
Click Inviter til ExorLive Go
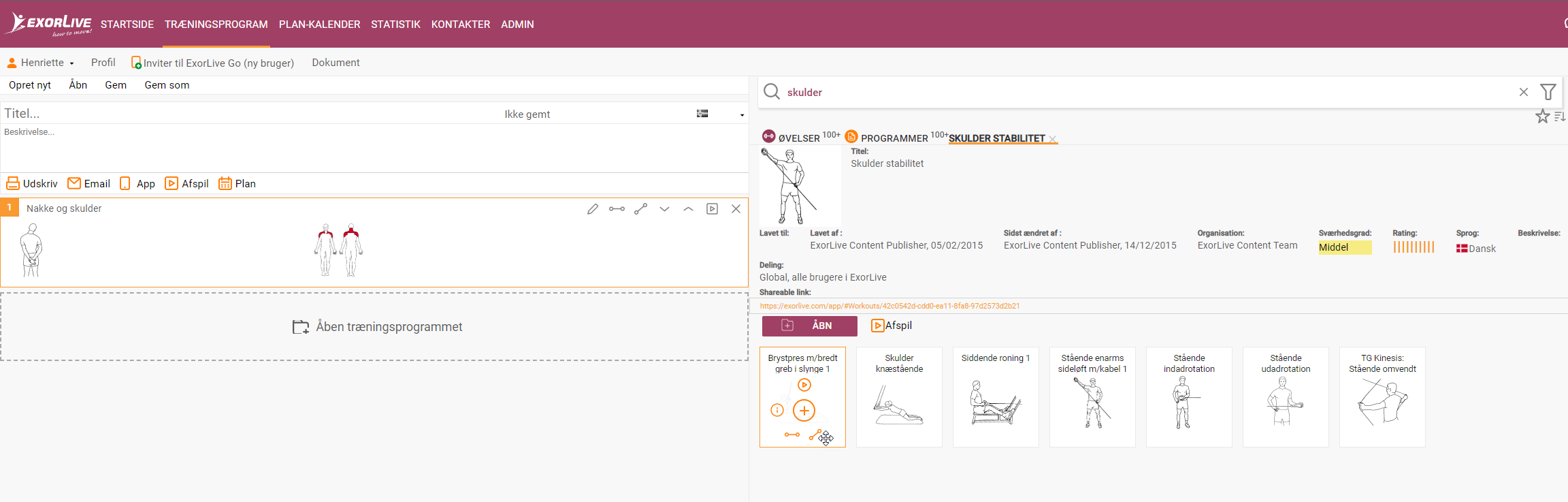(x=212, y=63)
